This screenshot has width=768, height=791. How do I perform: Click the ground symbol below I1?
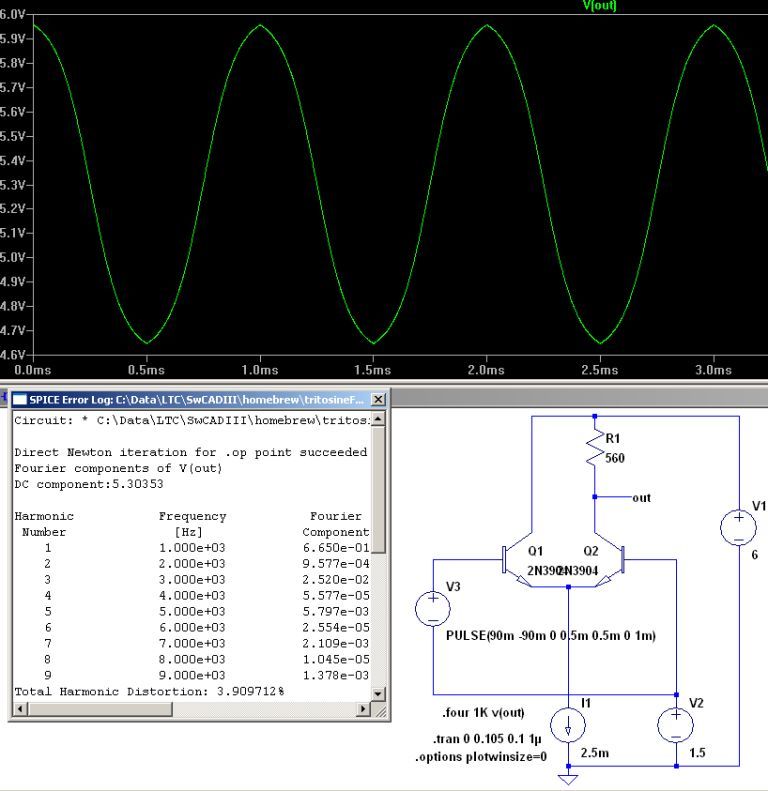click(x=569, y=777)
